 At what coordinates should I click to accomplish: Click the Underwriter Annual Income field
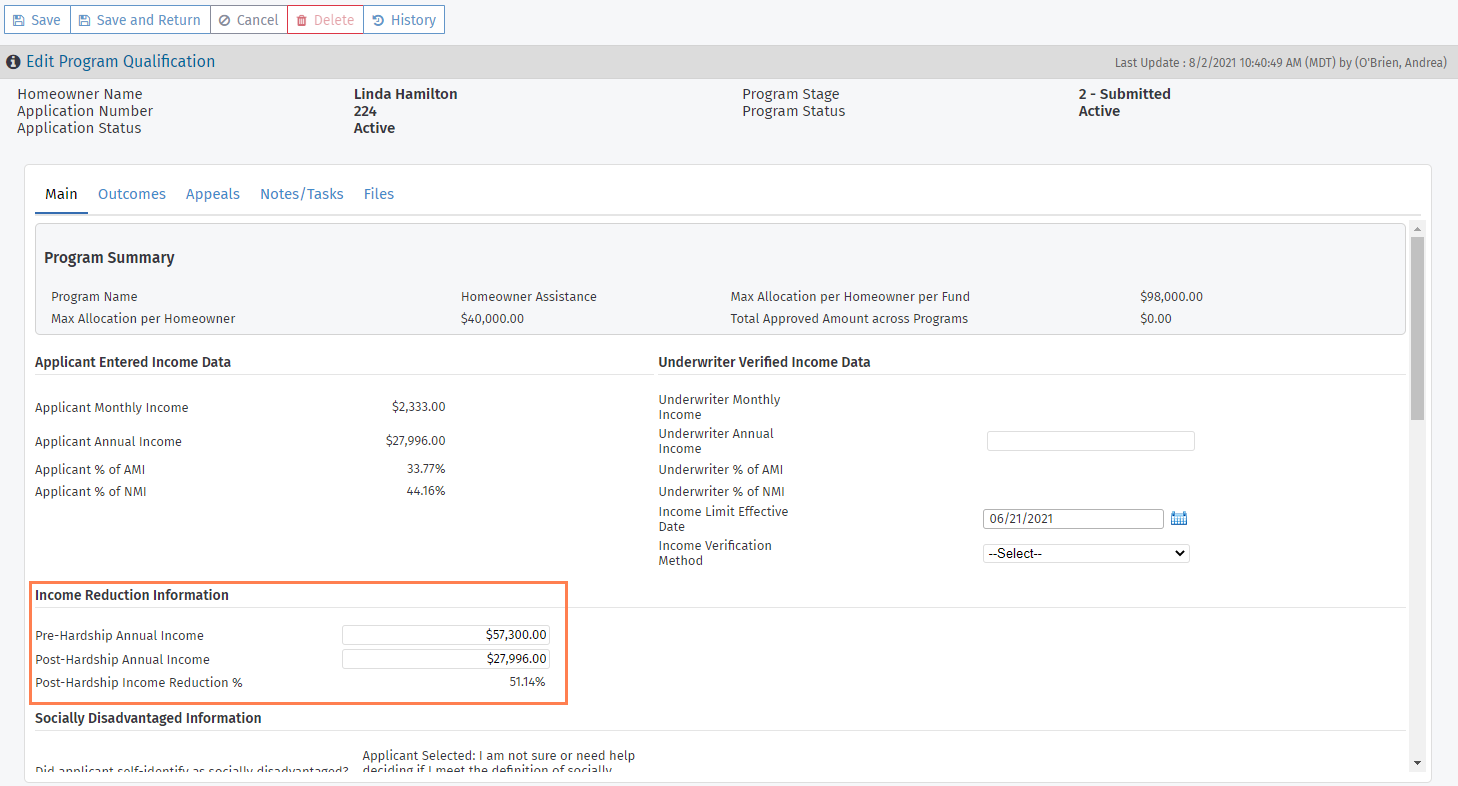[1090, 441]
